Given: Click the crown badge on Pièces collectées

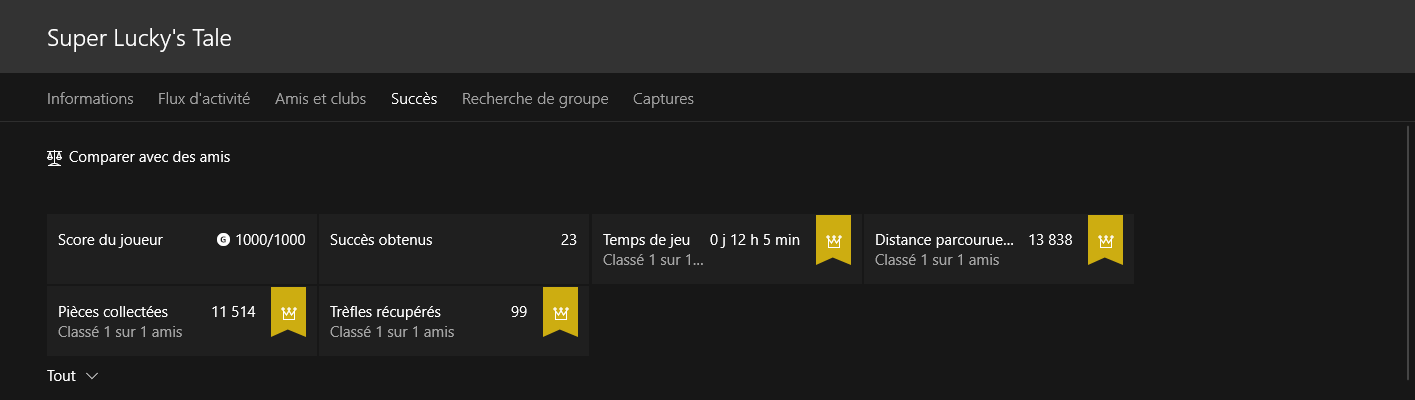Looking at the screenshot, I should pos(288,312).
